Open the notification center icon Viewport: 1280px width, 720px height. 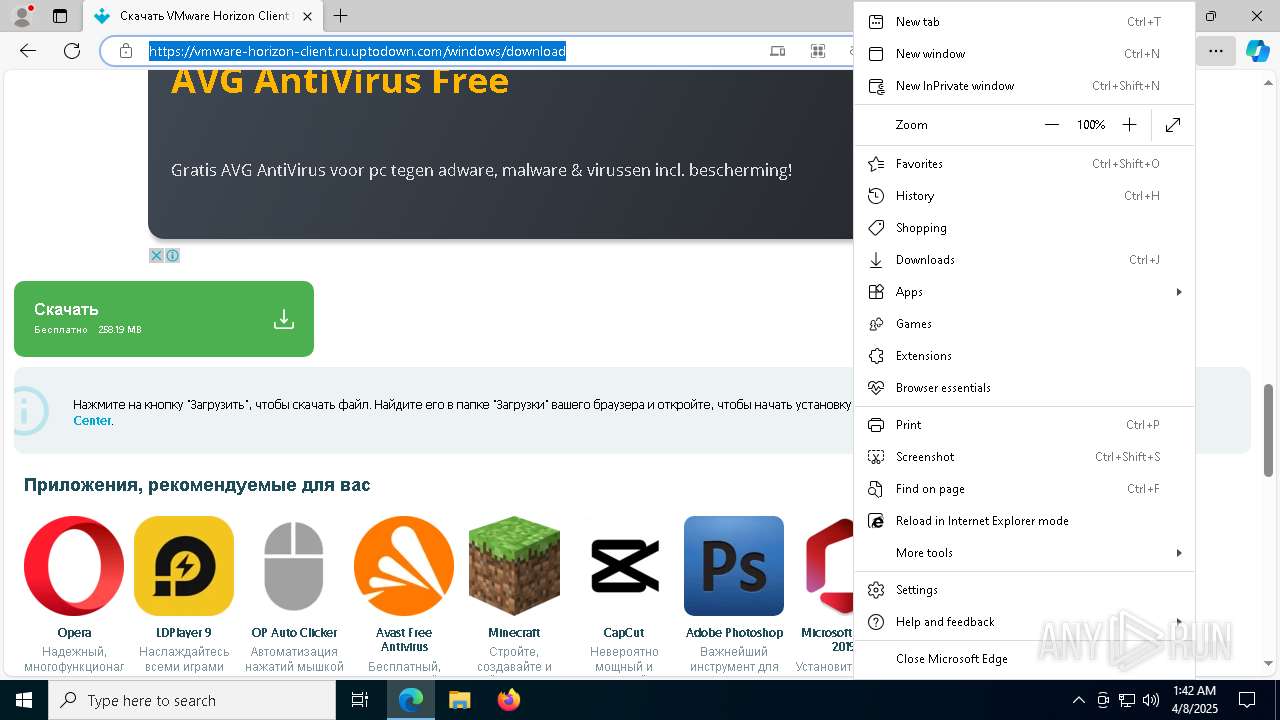click(x=1247, y=700)
